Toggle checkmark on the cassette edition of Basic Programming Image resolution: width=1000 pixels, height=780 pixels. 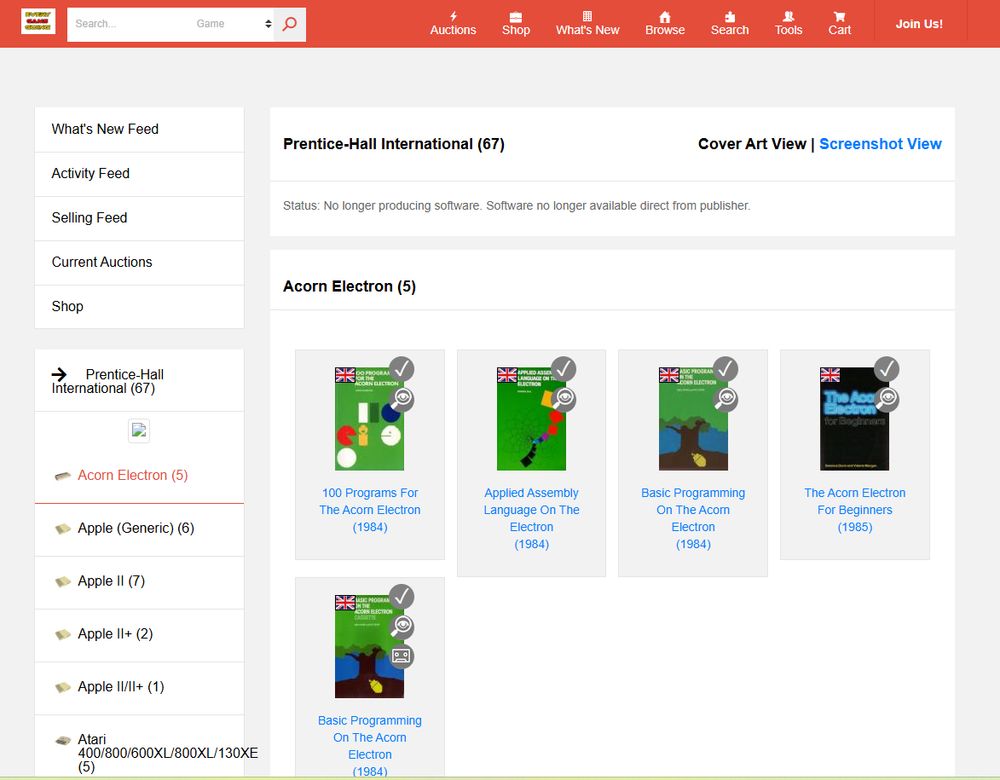[402, 596]
